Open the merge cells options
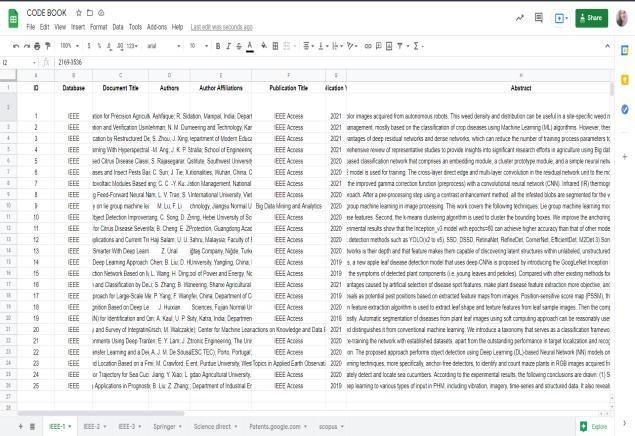Screen dimensions: 635x436 pyautogui.click(x=289, y=46)
